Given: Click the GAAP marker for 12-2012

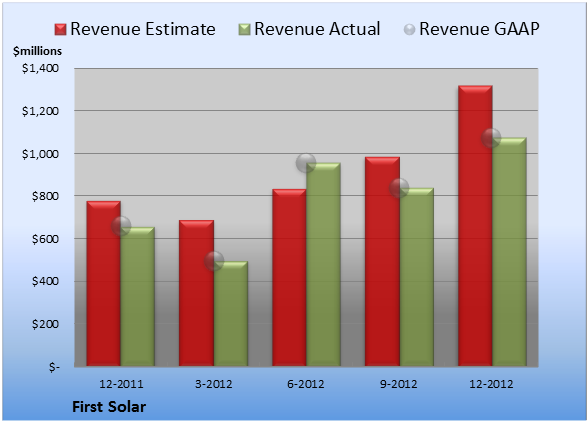Looking at the screenshot, I should coord(491,138).
